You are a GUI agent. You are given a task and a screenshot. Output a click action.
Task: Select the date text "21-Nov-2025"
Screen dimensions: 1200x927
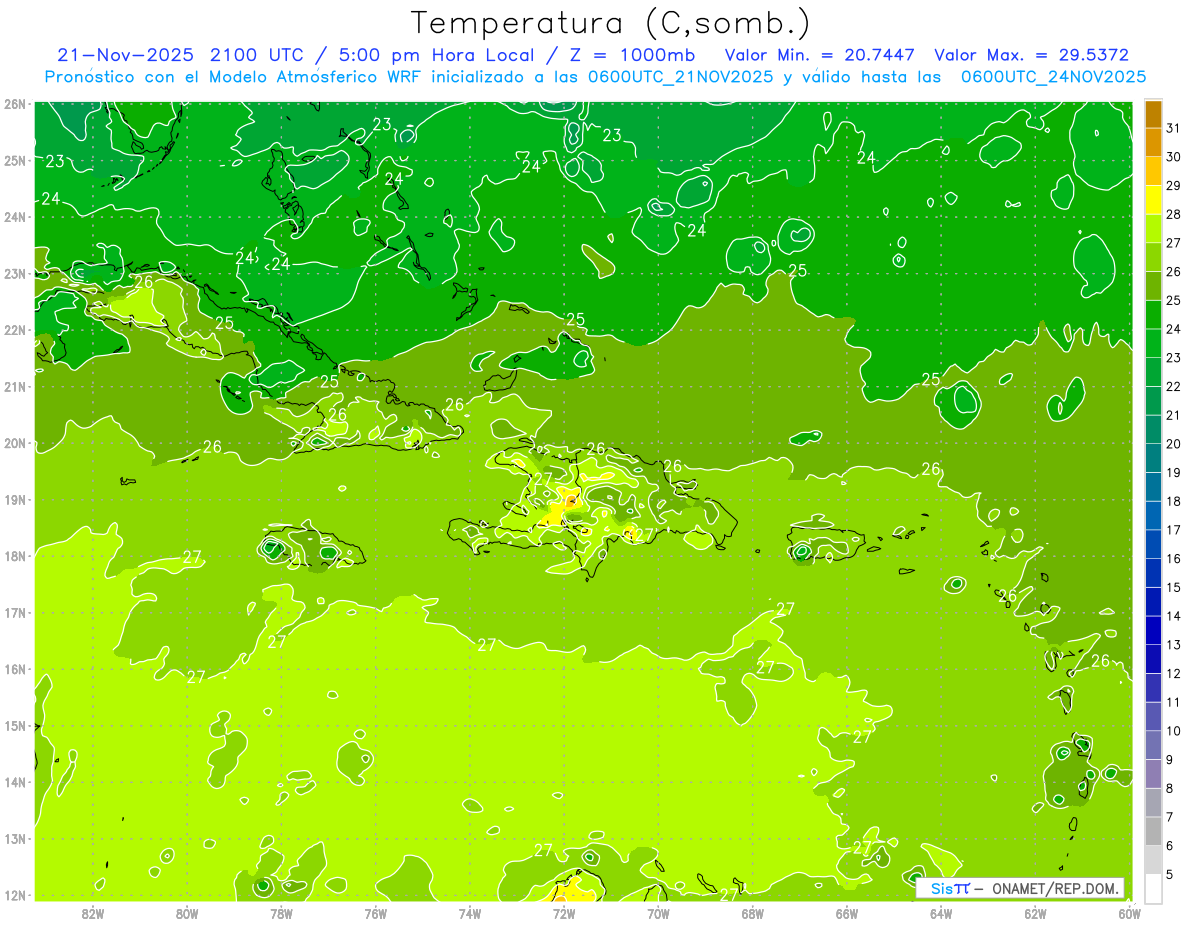(x=126, y=55)
